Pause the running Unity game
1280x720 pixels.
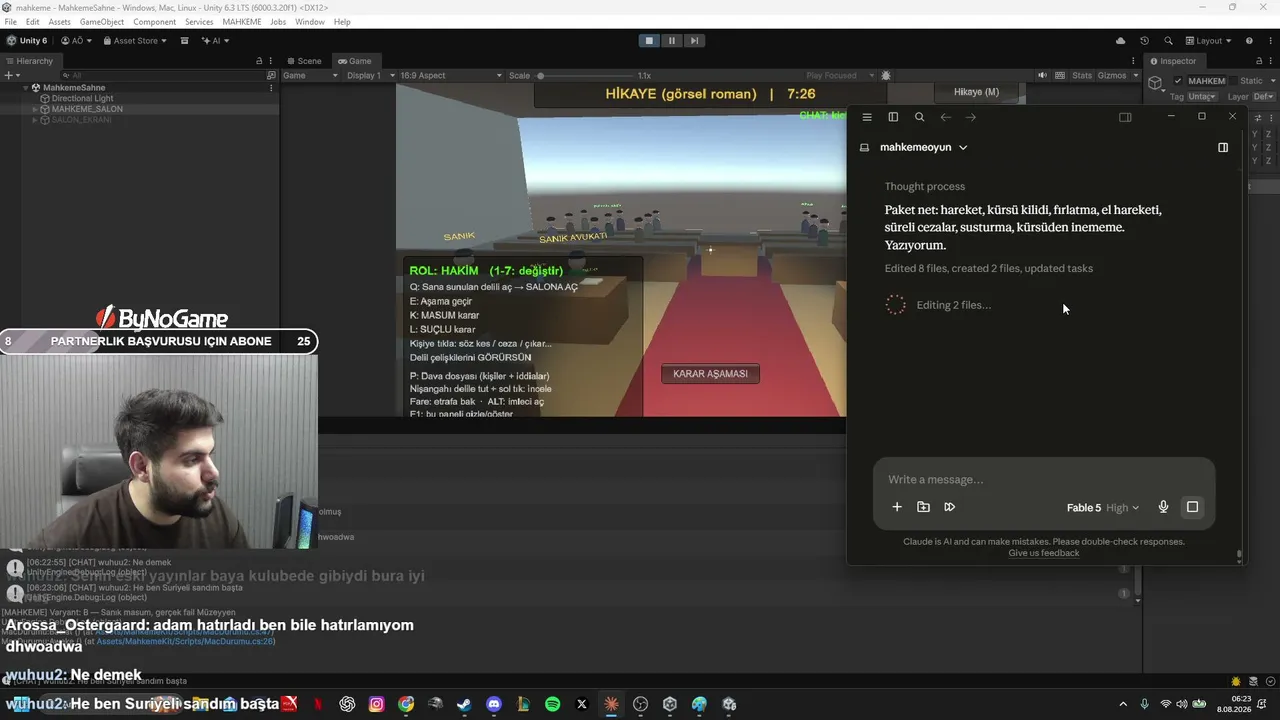(671, 41)
